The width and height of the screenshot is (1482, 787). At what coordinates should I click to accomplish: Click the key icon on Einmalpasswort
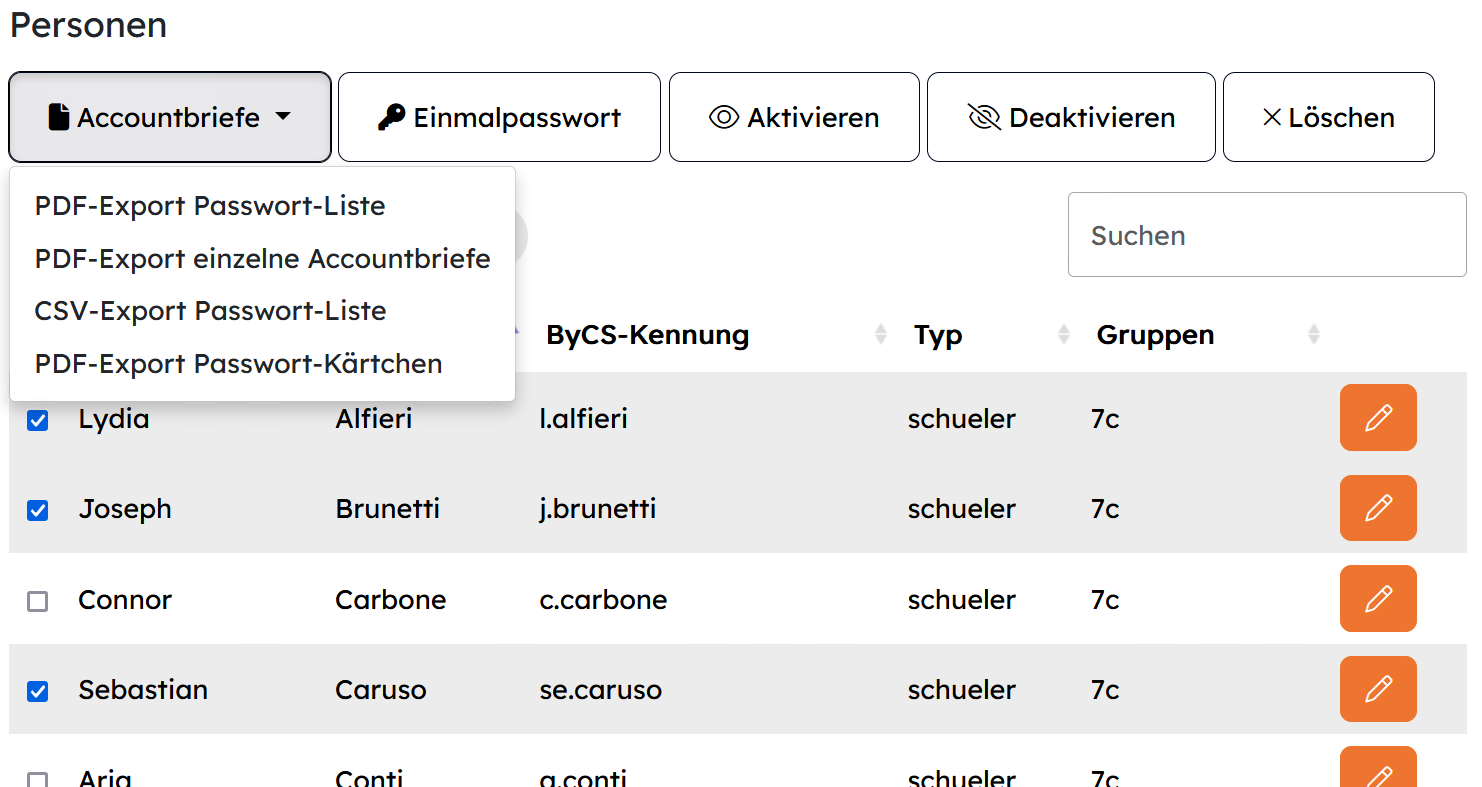391,118
